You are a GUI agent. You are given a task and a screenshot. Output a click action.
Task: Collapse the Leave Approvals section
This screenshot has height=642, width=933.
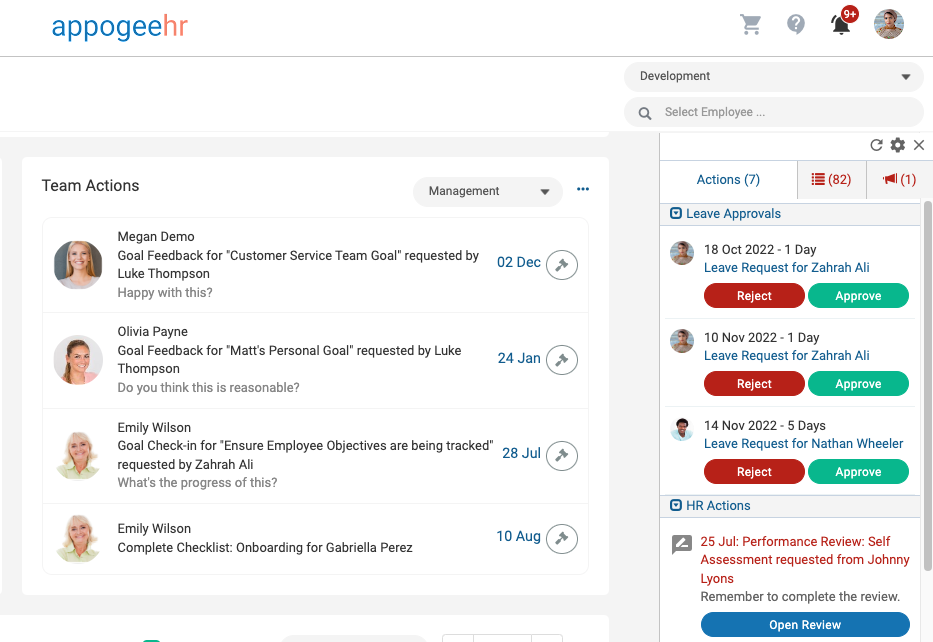676,214
